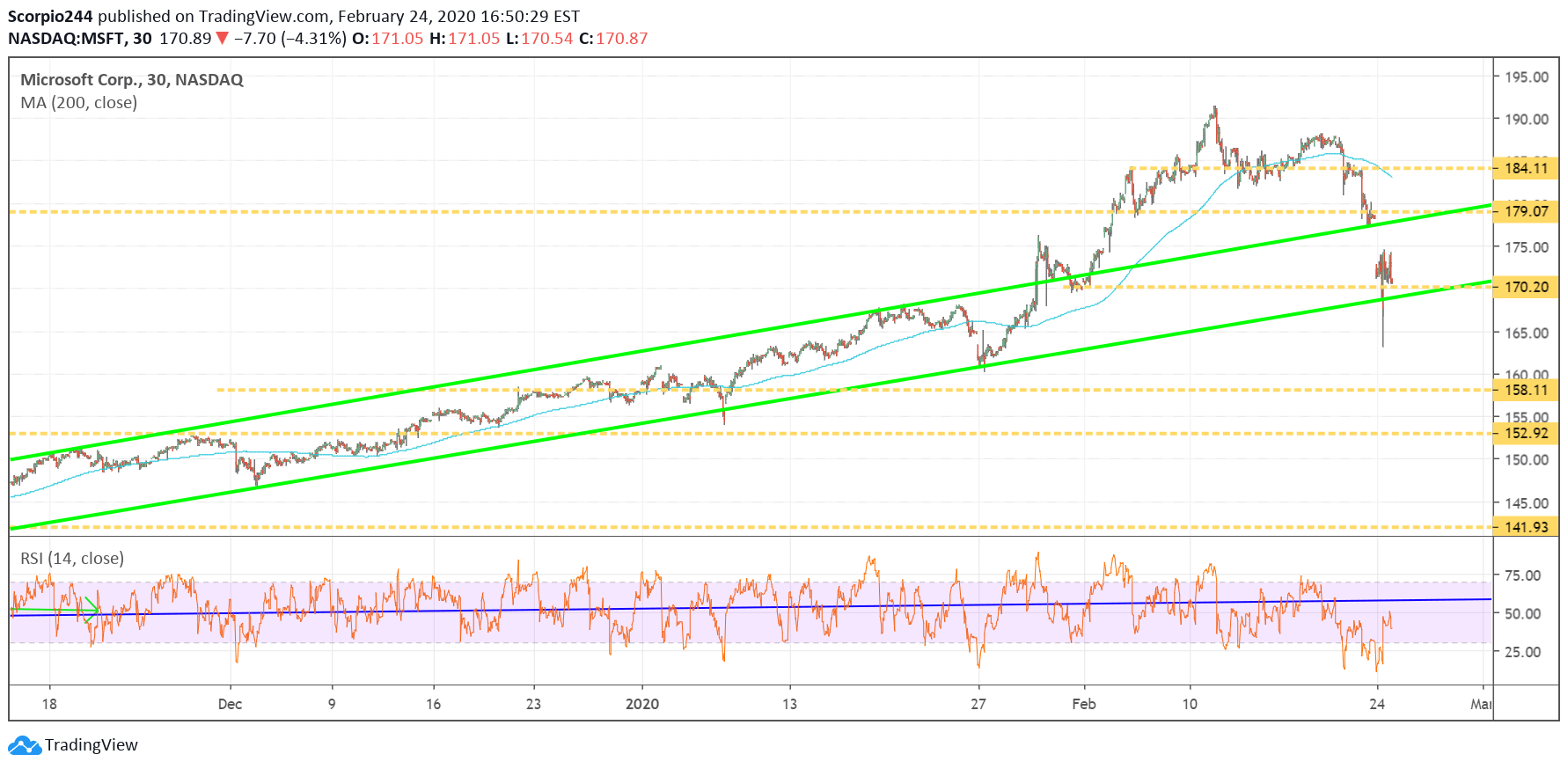The height and width of the screenshot is (769, 1568).
Task: Select the 179.07 price level label
Action: 1526,211
